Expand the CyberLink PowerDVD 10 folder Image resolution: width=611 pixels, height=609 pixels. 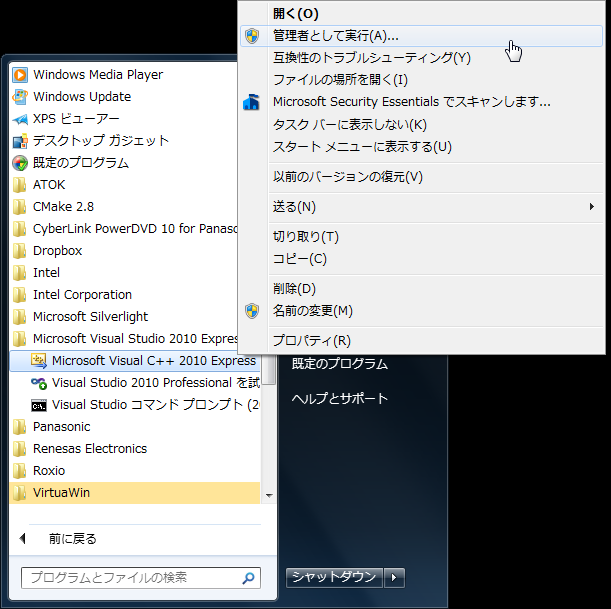(x=123, y=229)
